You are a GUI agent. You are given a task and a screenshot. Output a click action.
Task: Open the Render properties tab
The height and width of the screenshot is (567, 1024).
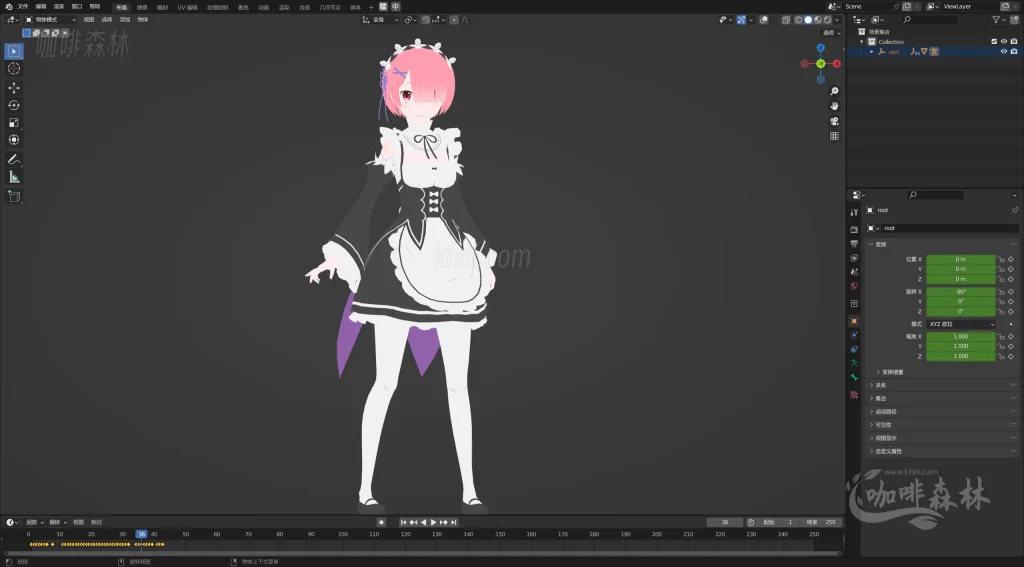pos(854,229)
